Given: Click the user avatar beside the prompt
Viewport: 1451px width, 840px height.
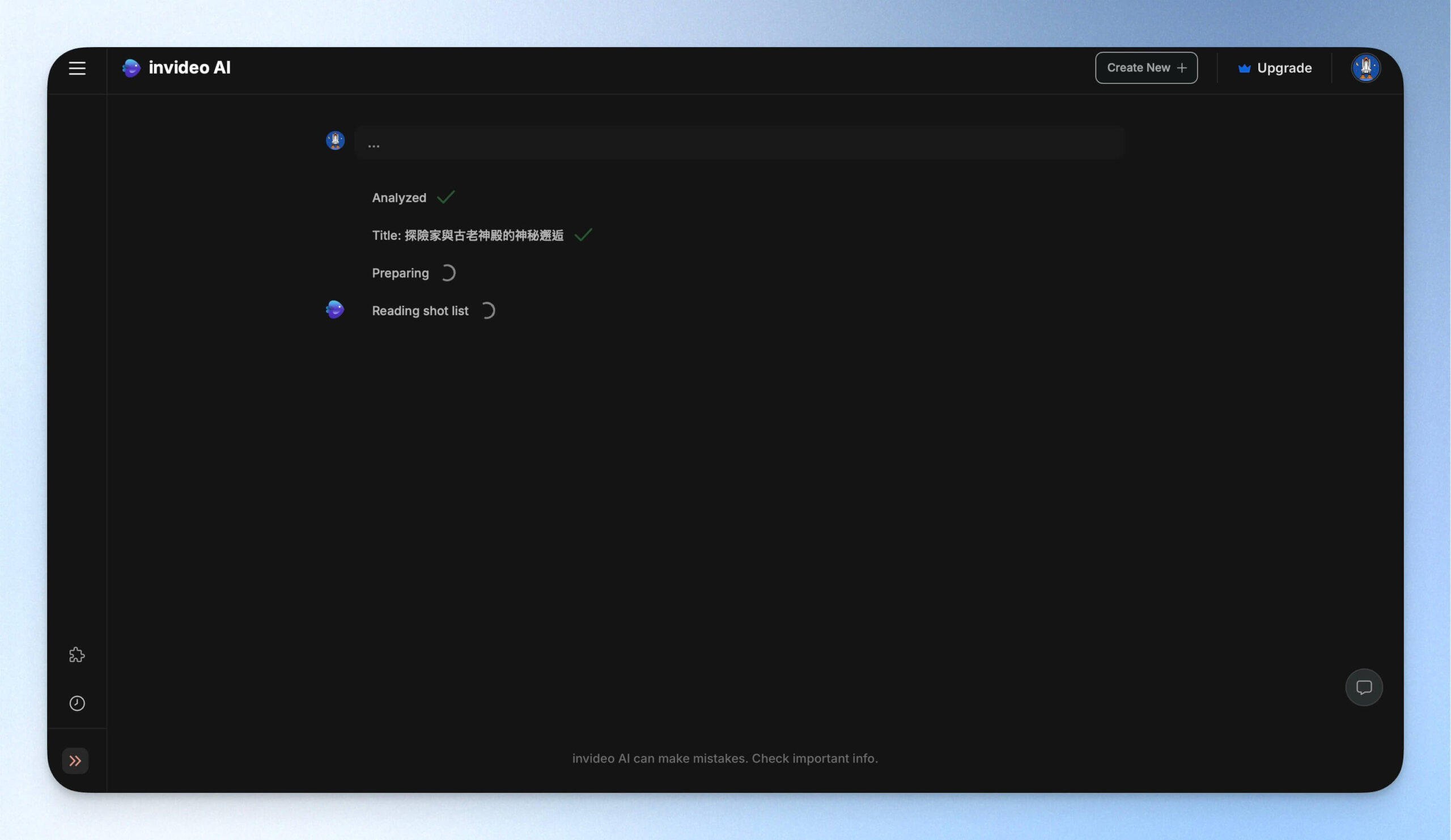Looking at the screenshot, I should coord(335,141).
